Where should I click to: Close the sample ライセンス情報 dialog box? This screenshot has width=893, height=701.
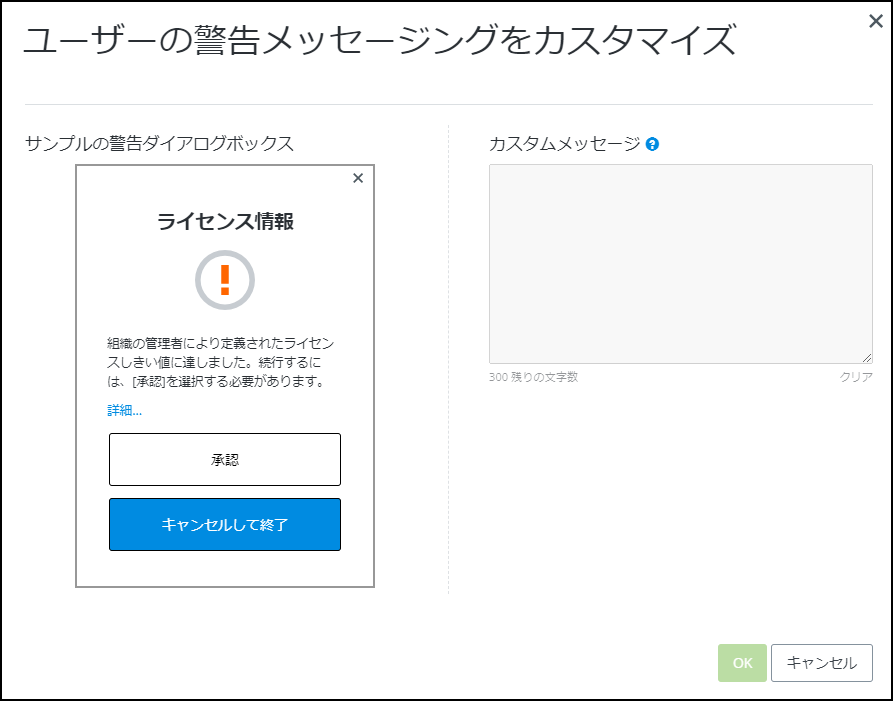(x=358, y=178)
